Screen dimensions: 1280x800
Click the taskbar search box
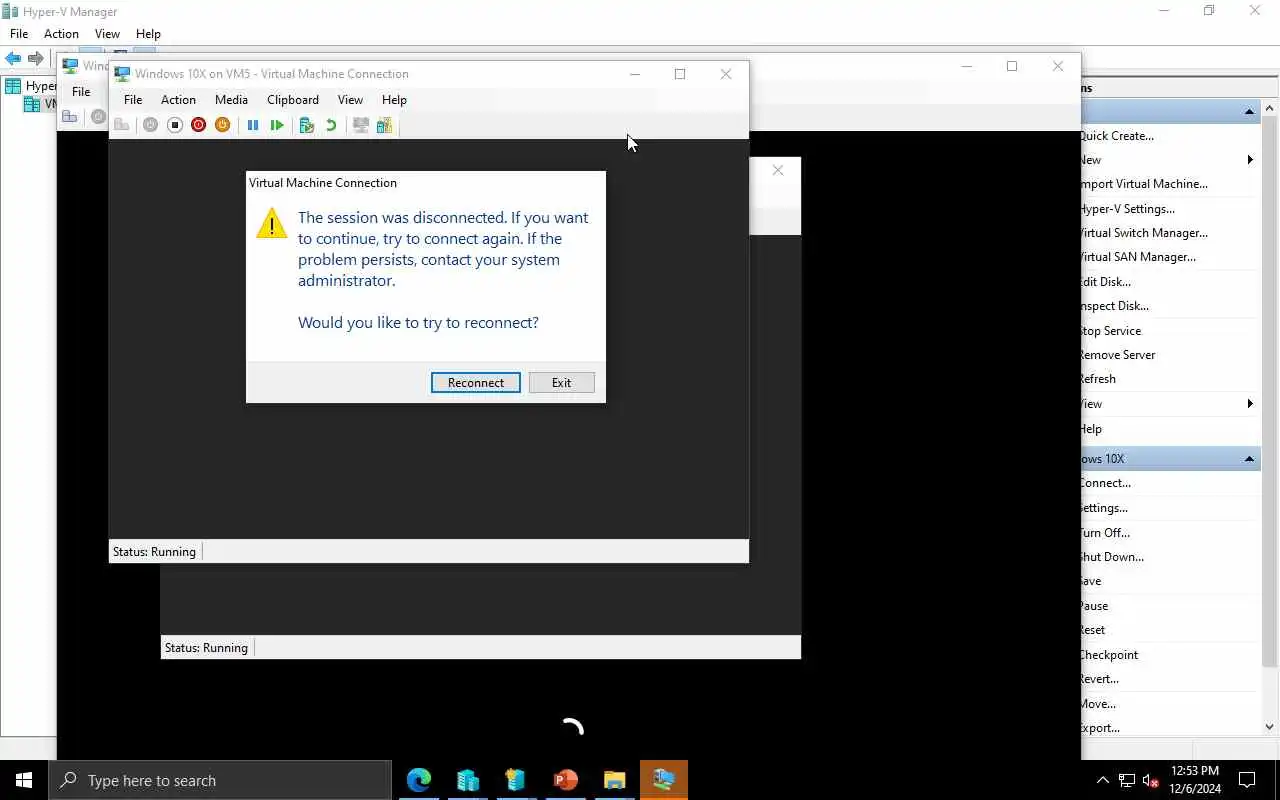click(x=220, y=780)
